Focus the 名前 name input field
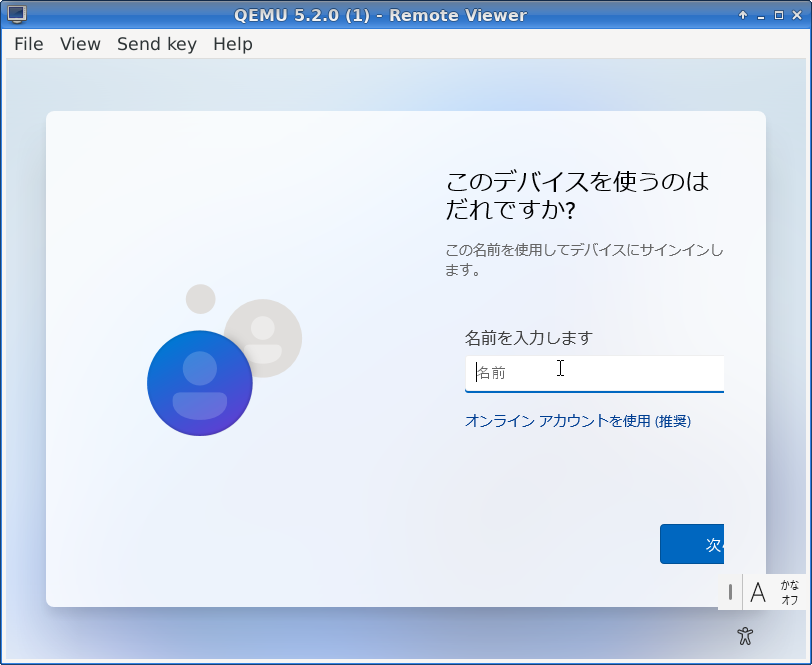Screen dimensions: 812x665 point(594,372)
